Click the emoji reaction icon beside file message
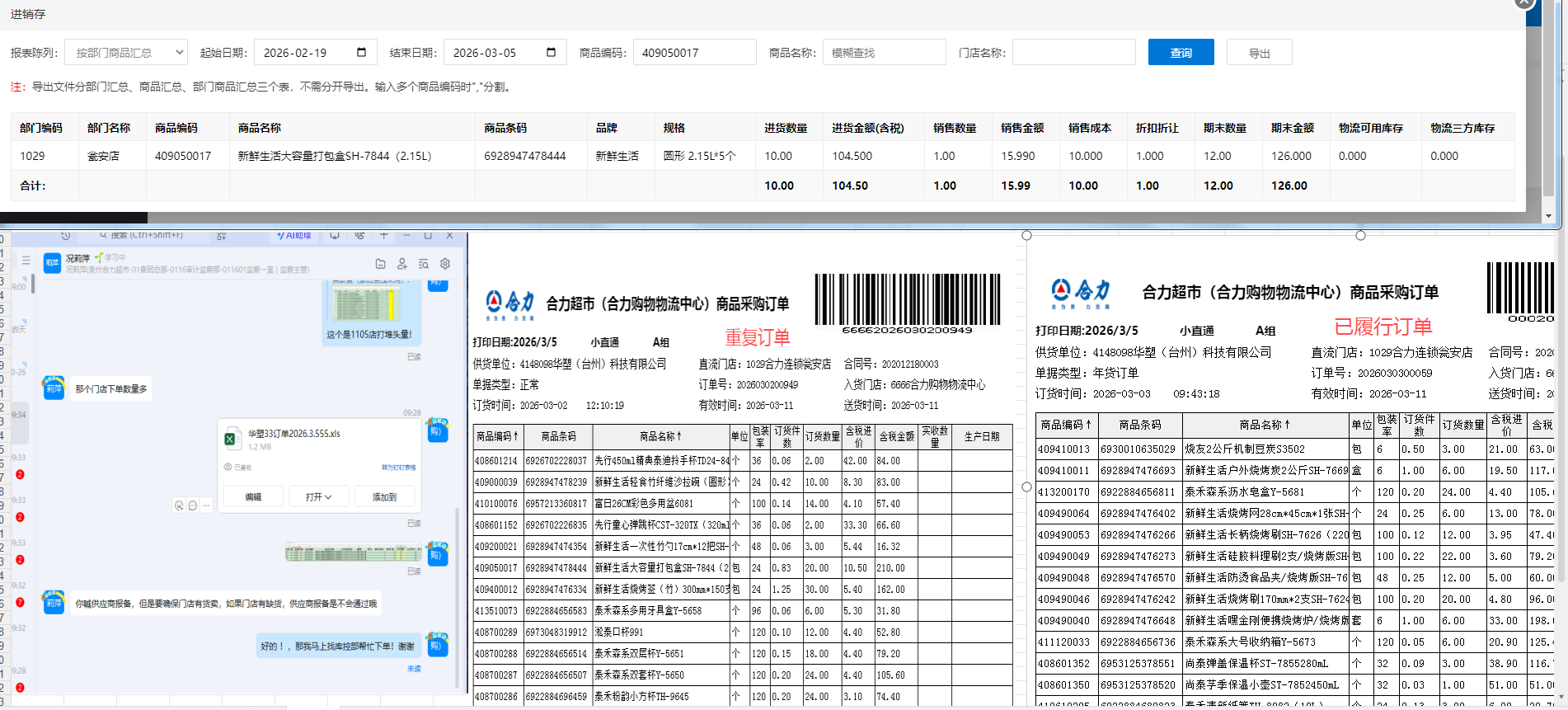Viewport: 1568px width, 710px height. coord(179,505)
